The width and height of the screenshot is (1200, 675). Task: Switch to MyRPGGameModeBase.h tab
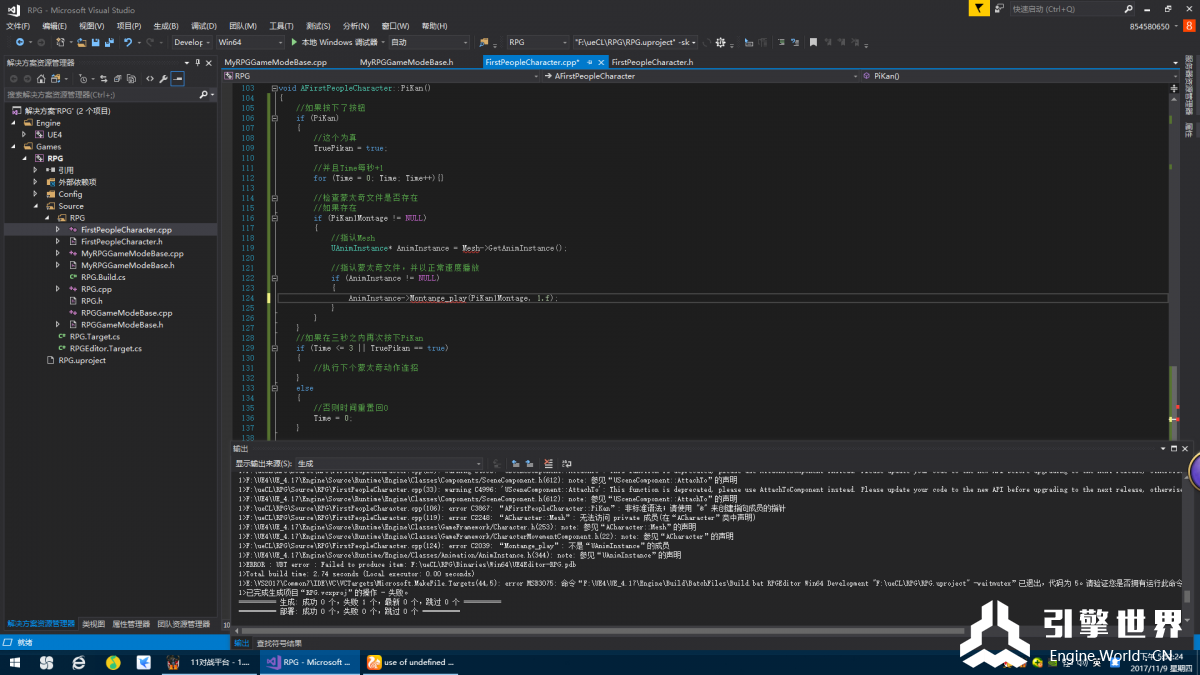pyautogui.click(x=406, y=62)
